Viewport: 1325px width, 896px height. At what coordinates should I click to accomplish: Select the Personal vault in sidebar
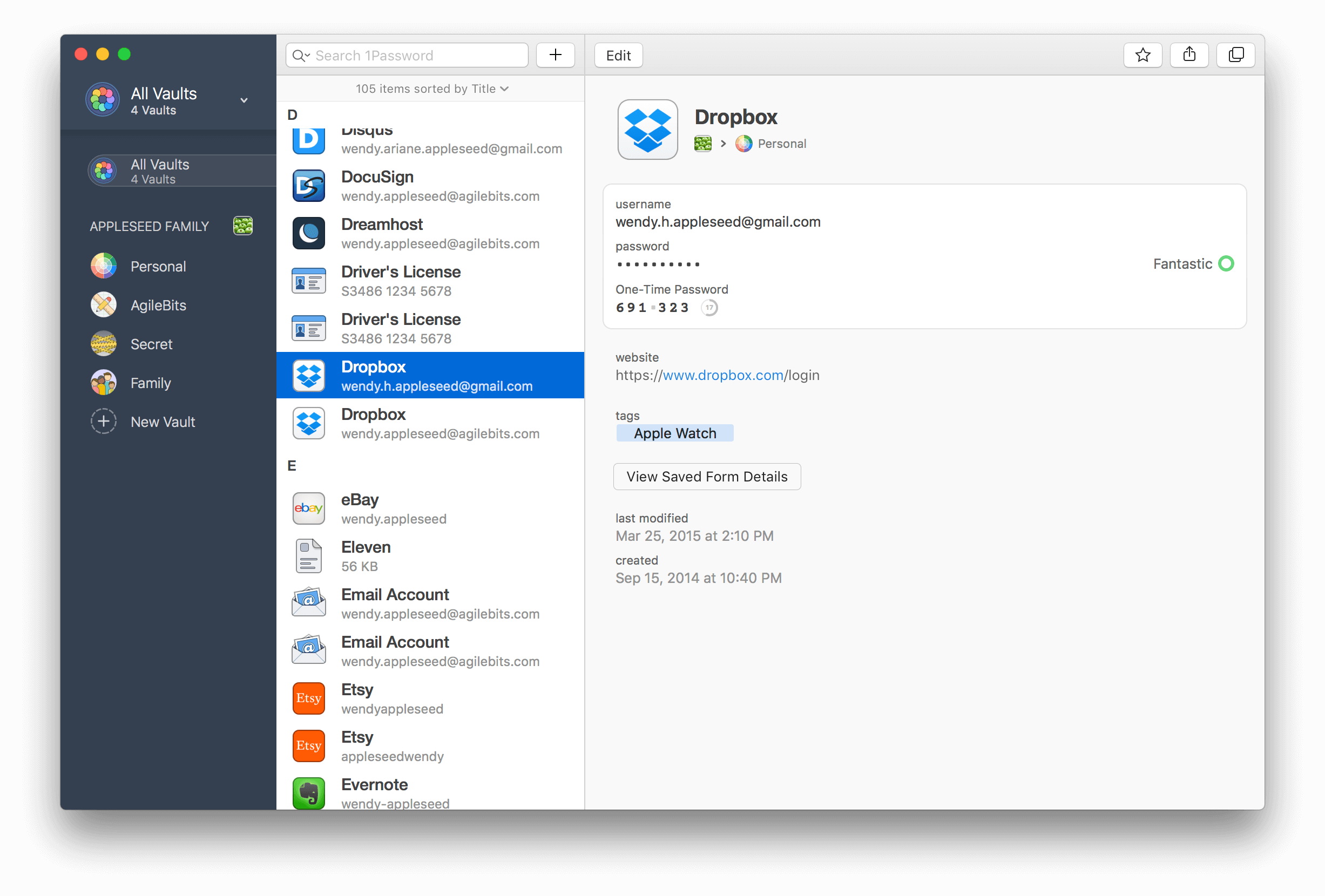pyautogui.click(x=157, y=266)
